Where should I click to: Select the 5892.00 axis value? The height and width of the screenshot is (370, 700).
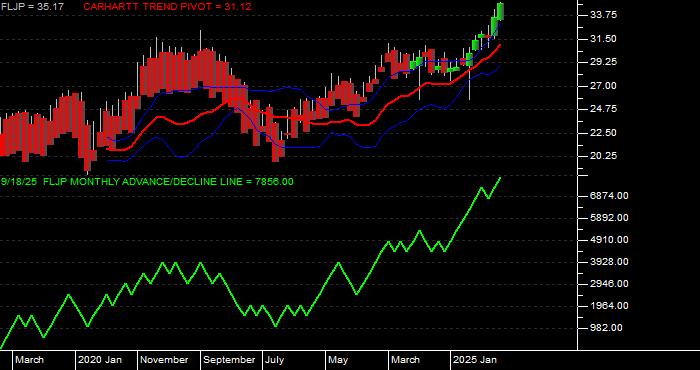609,218
